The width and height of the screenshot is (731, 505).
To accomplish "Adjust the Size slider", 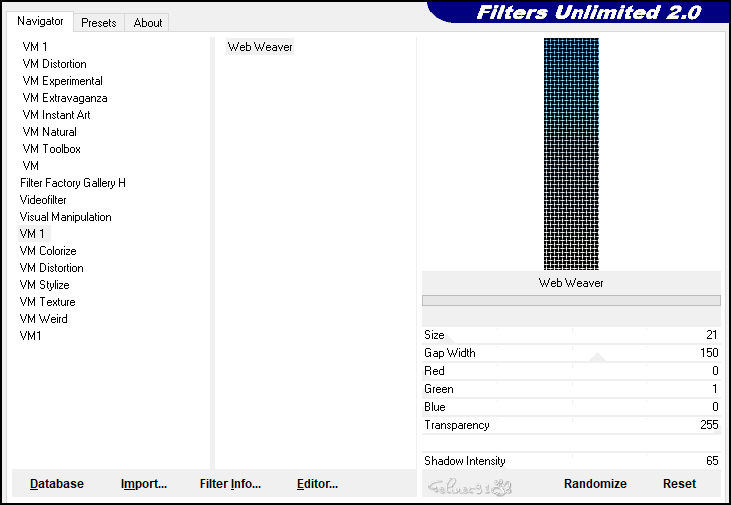I will [571, 335].
